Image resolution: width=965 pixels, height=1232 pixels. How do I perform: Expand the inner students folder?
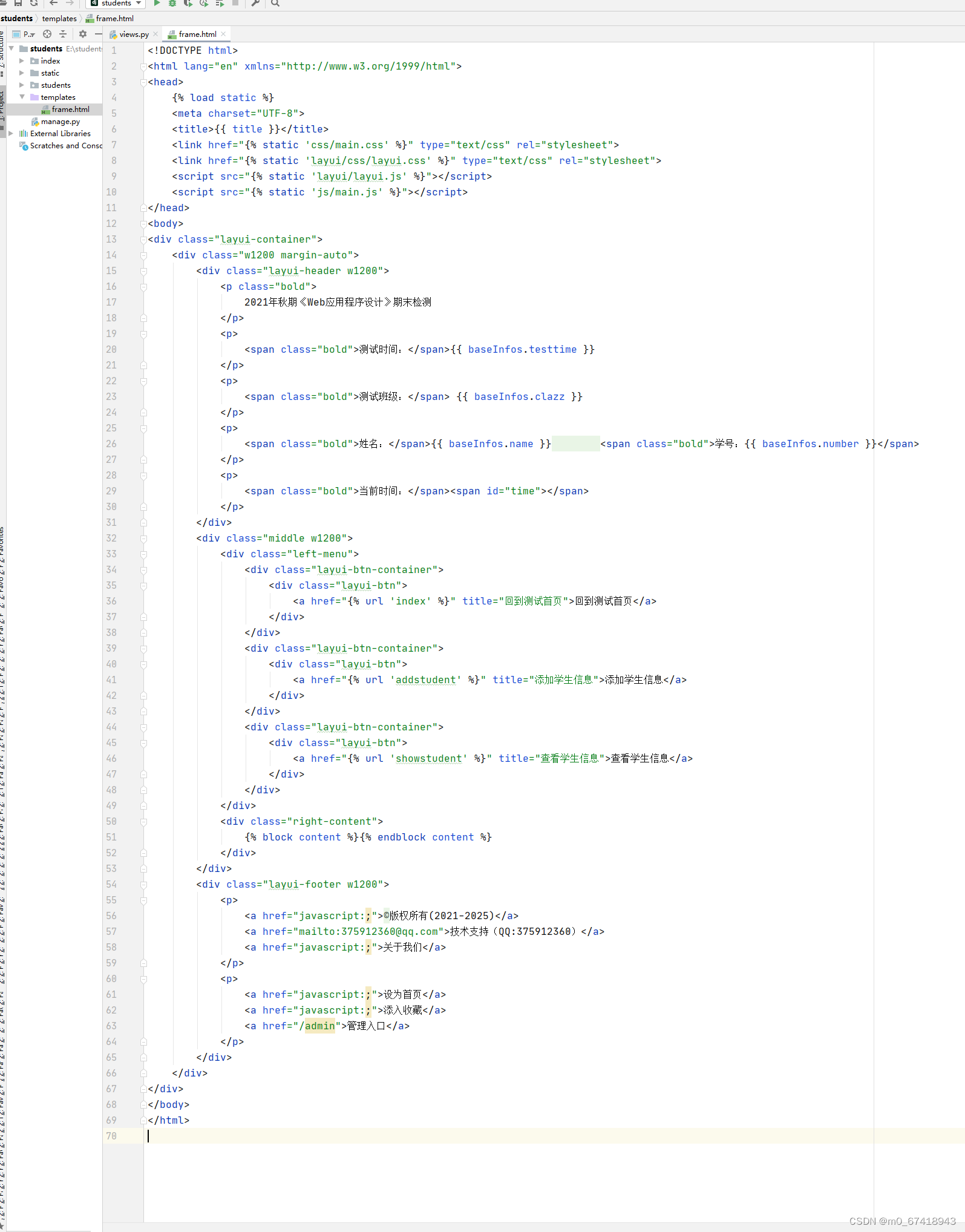coord(22,85)
